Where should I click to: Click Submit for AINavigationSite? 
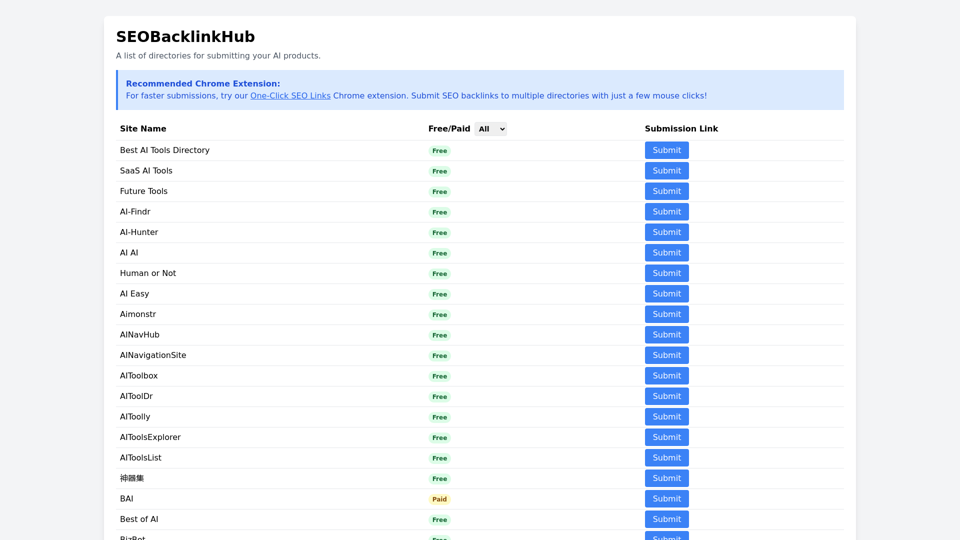click(666, 355)
